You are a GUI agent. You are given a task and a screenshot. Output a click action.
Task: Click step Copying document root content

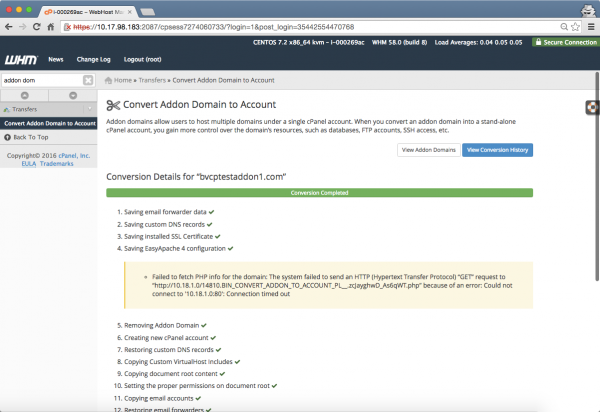(x=171, y=374)
